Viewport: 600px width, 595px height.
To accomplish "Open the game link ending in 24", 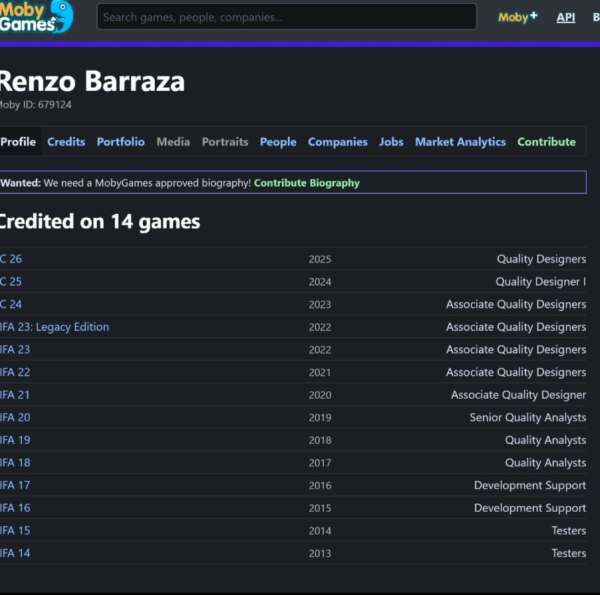I will coord(11,304).
